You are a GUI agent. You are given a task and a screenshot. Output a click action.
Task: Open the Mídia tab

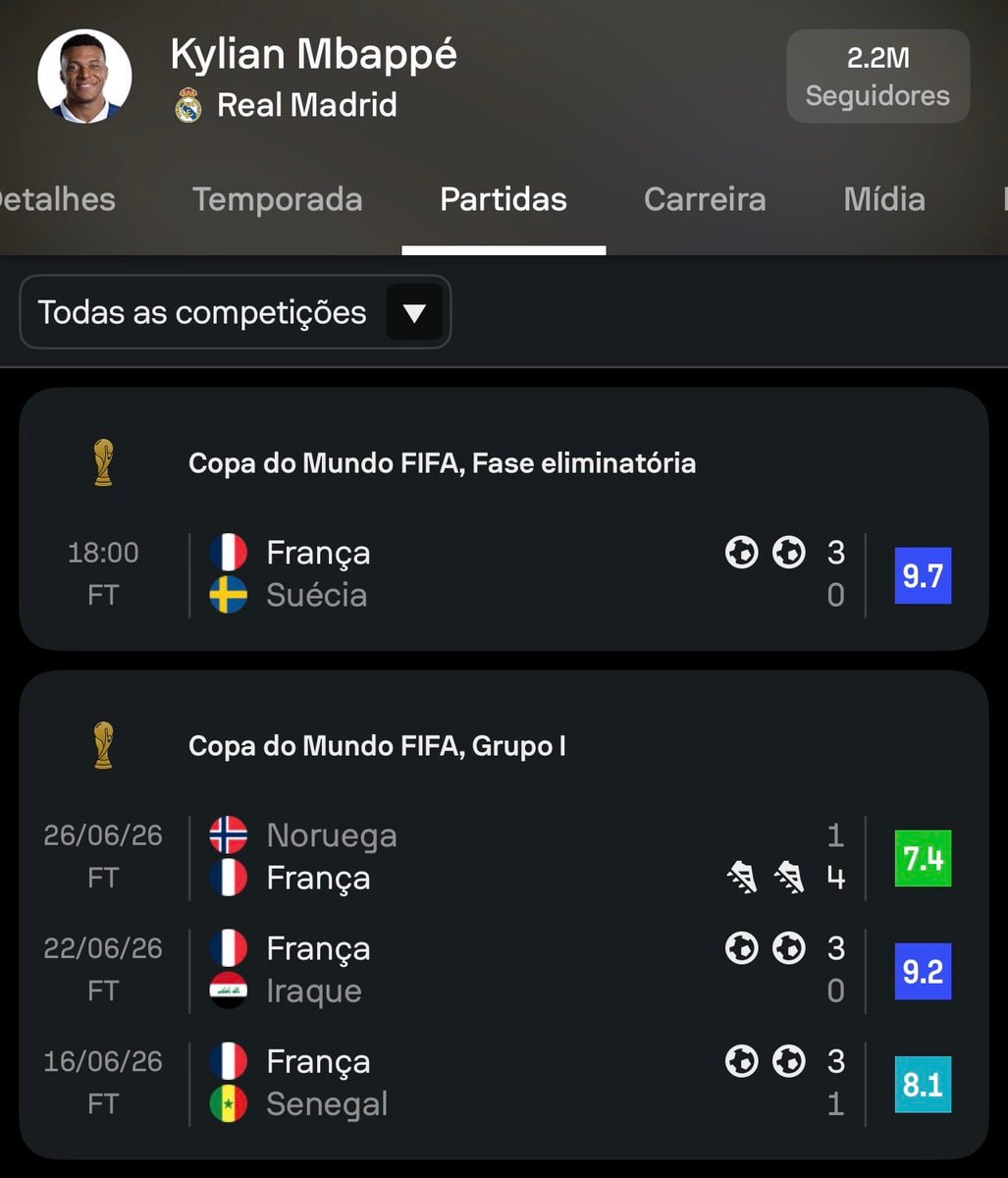884,199
